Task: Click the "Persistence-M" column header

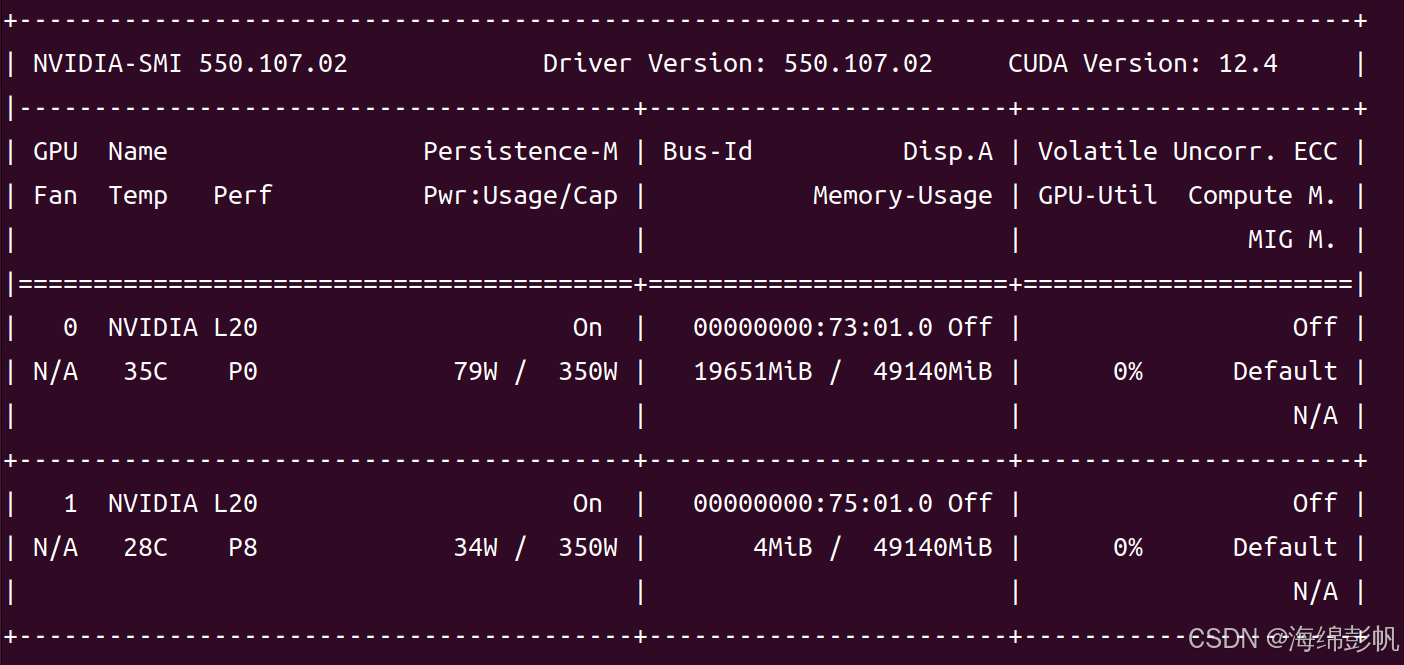Action: coord(520,152)
